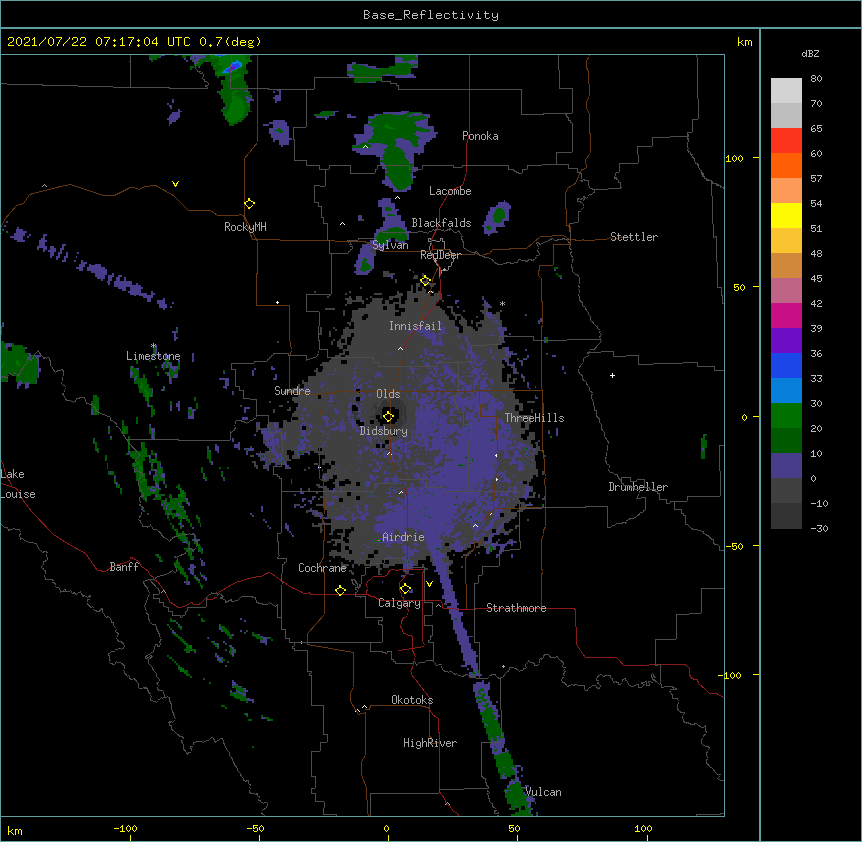Select the Sylvan label
Viewport: 862px width, 842px height.
(390, 245)
